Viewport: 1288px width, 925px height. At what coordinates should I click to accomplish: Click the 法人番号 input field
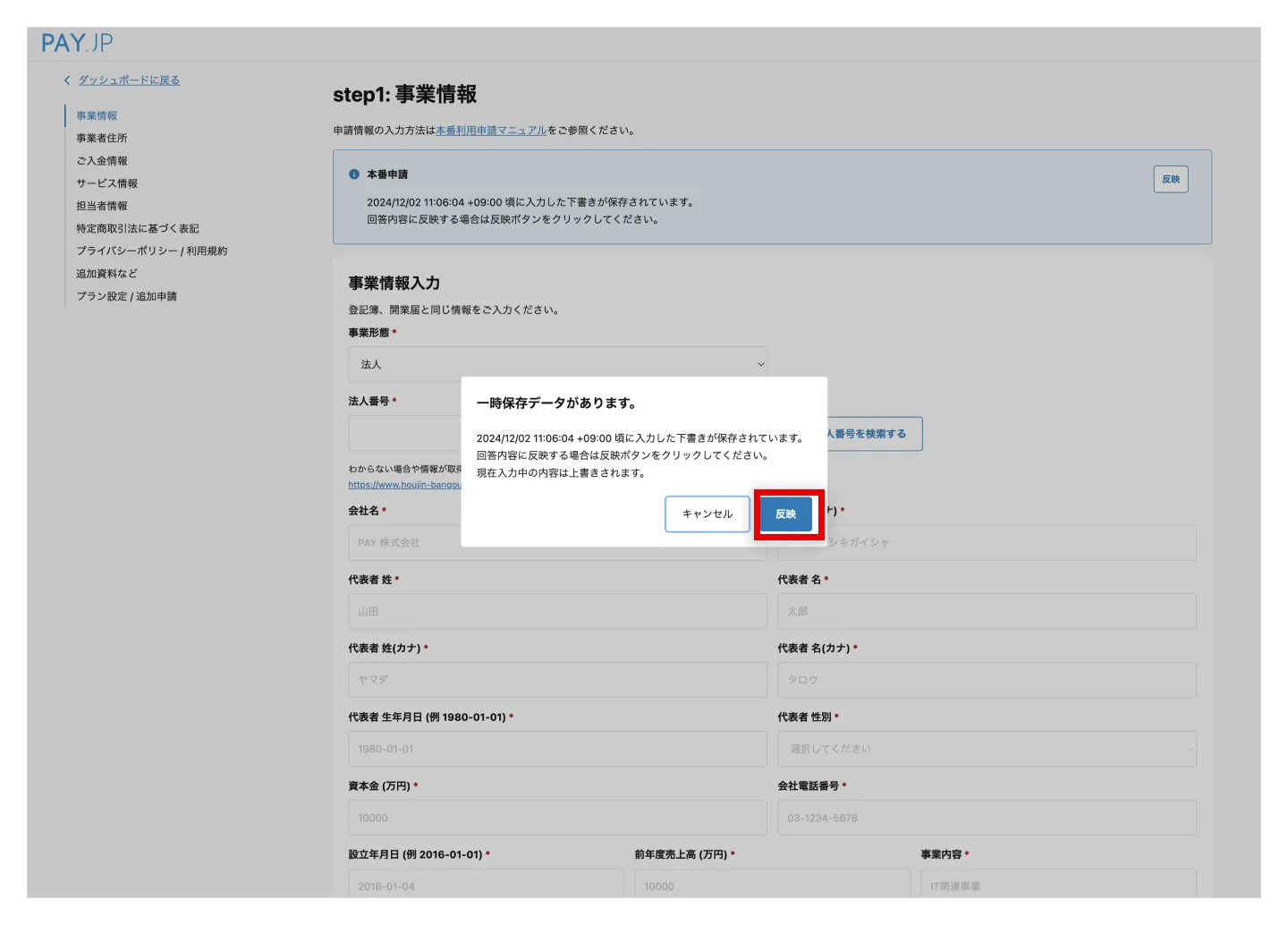405,433
